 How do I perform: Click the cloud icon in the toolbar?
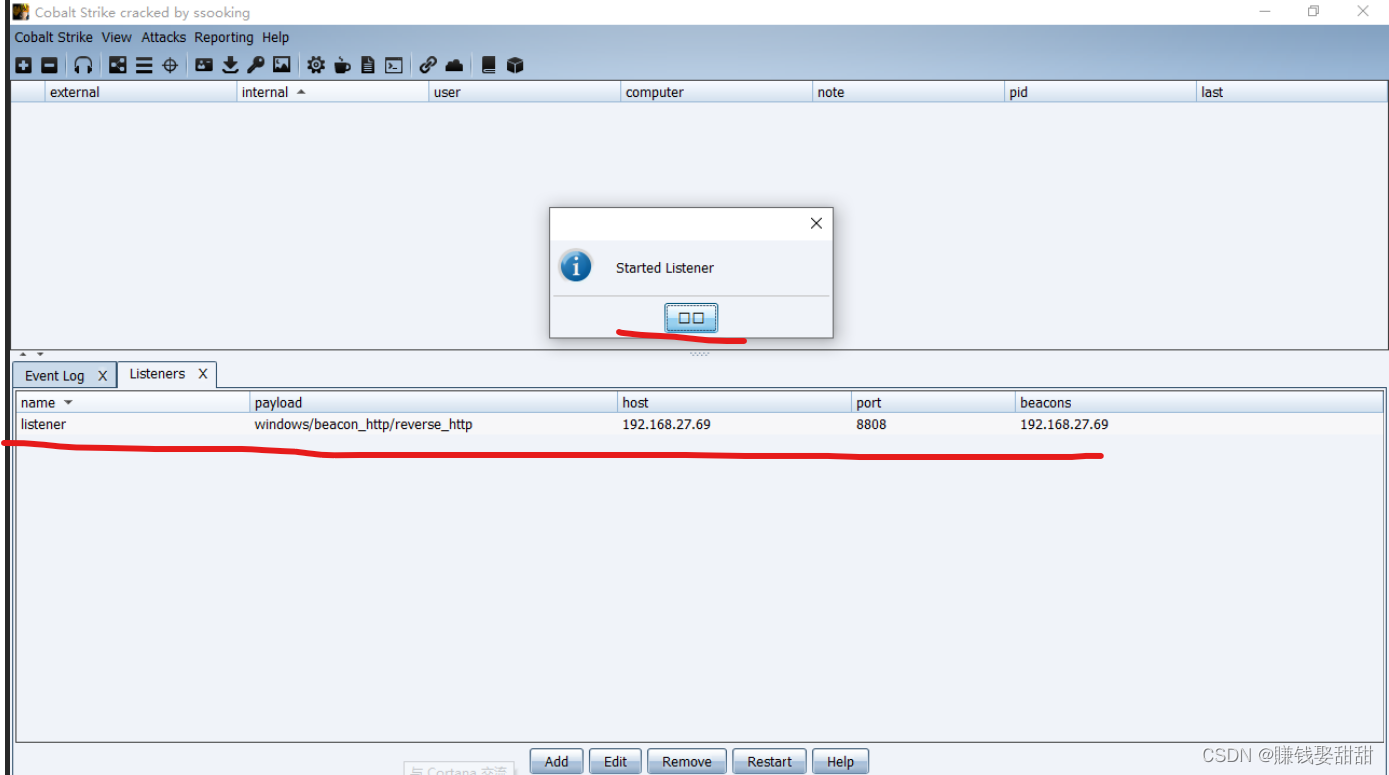[454, 65]
